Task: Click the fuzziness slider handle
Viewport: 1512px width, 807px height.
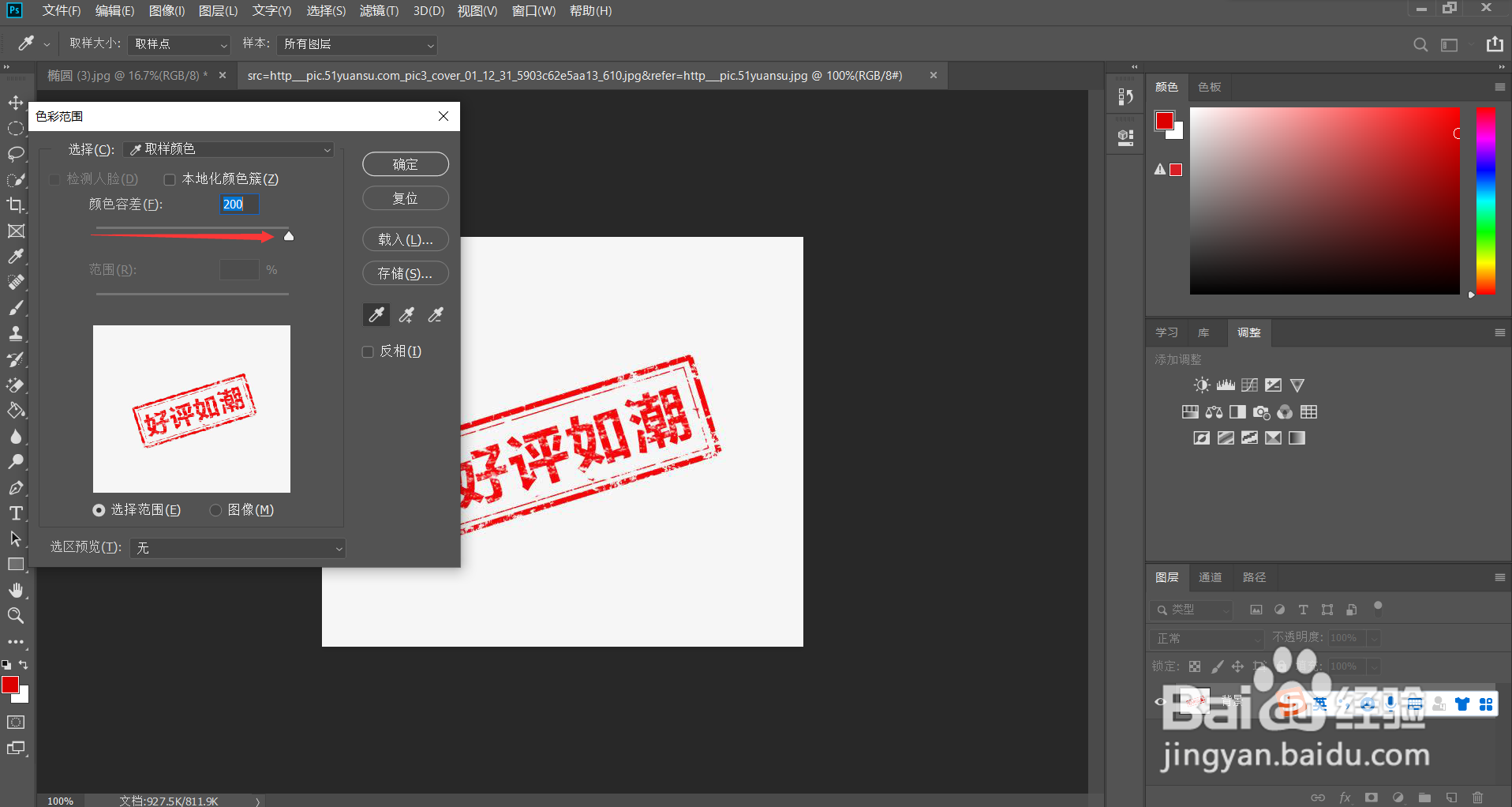Action: click(x=289, y=236)
